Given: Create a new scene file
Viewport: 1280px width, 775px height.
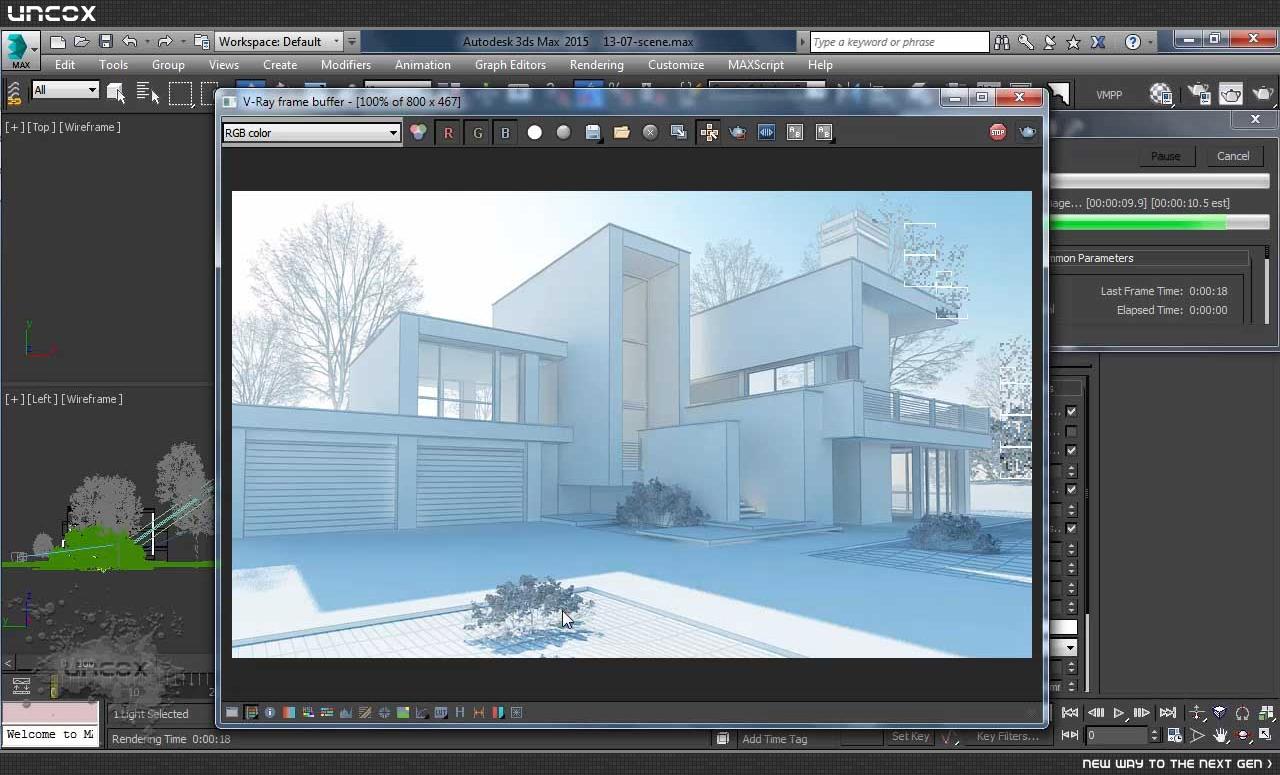Looking at the screenshot, I should tap(58, 42).
